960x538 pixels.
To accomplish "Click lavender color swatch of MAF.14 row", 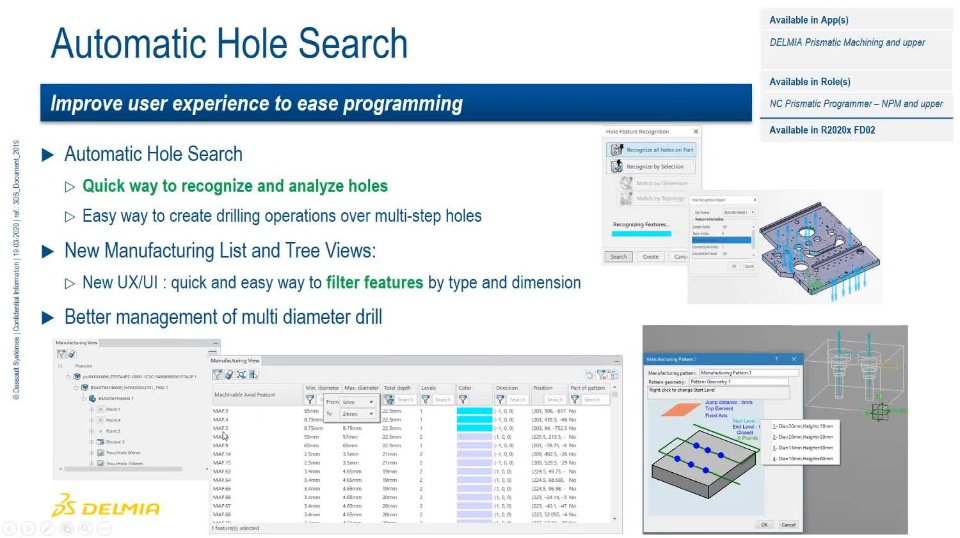I will [x=474, y=454].
